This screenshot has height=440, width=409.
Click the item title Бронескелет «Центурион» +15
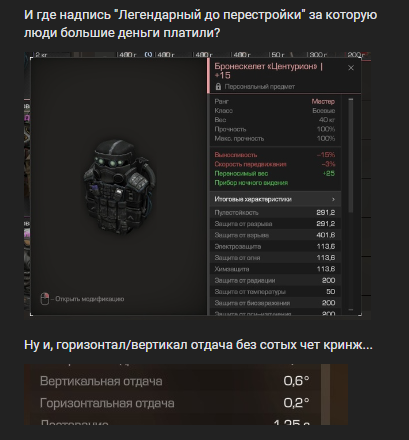[268, 71]
